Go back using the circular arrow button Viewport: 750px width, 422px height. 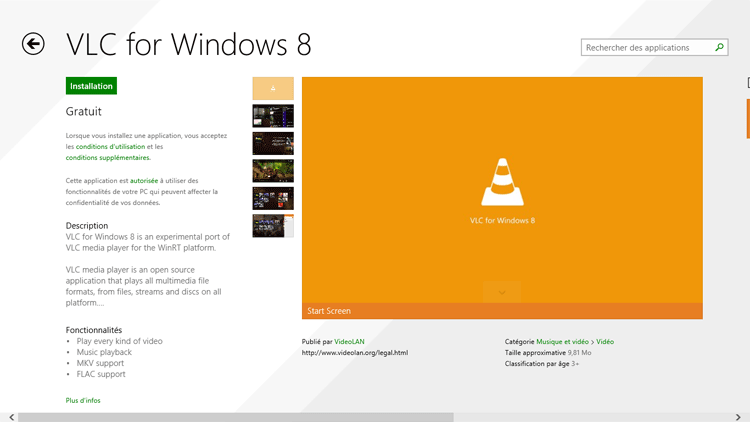[34, 43]
